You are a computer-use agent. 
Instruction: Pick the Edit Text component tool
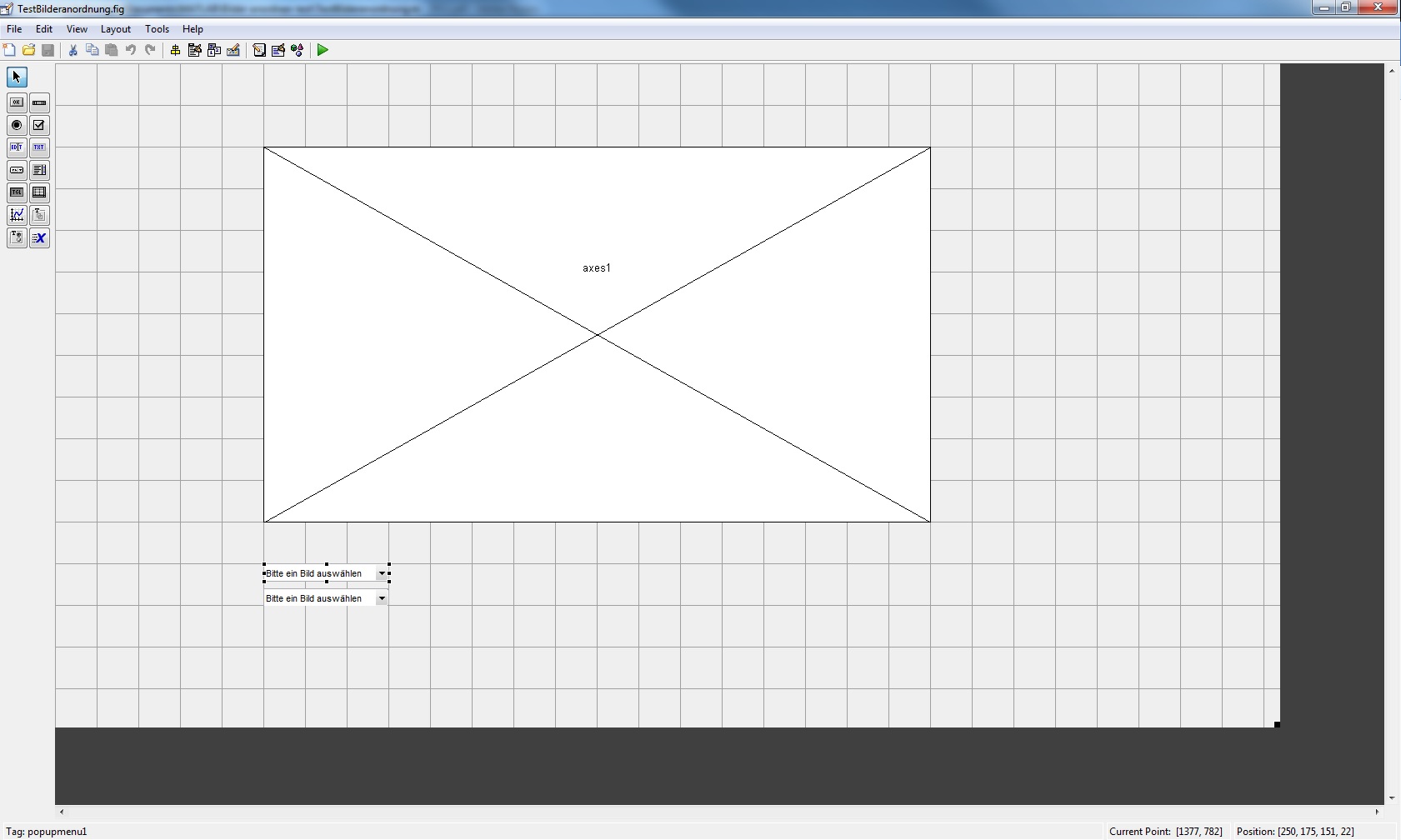tap(17, 147)
